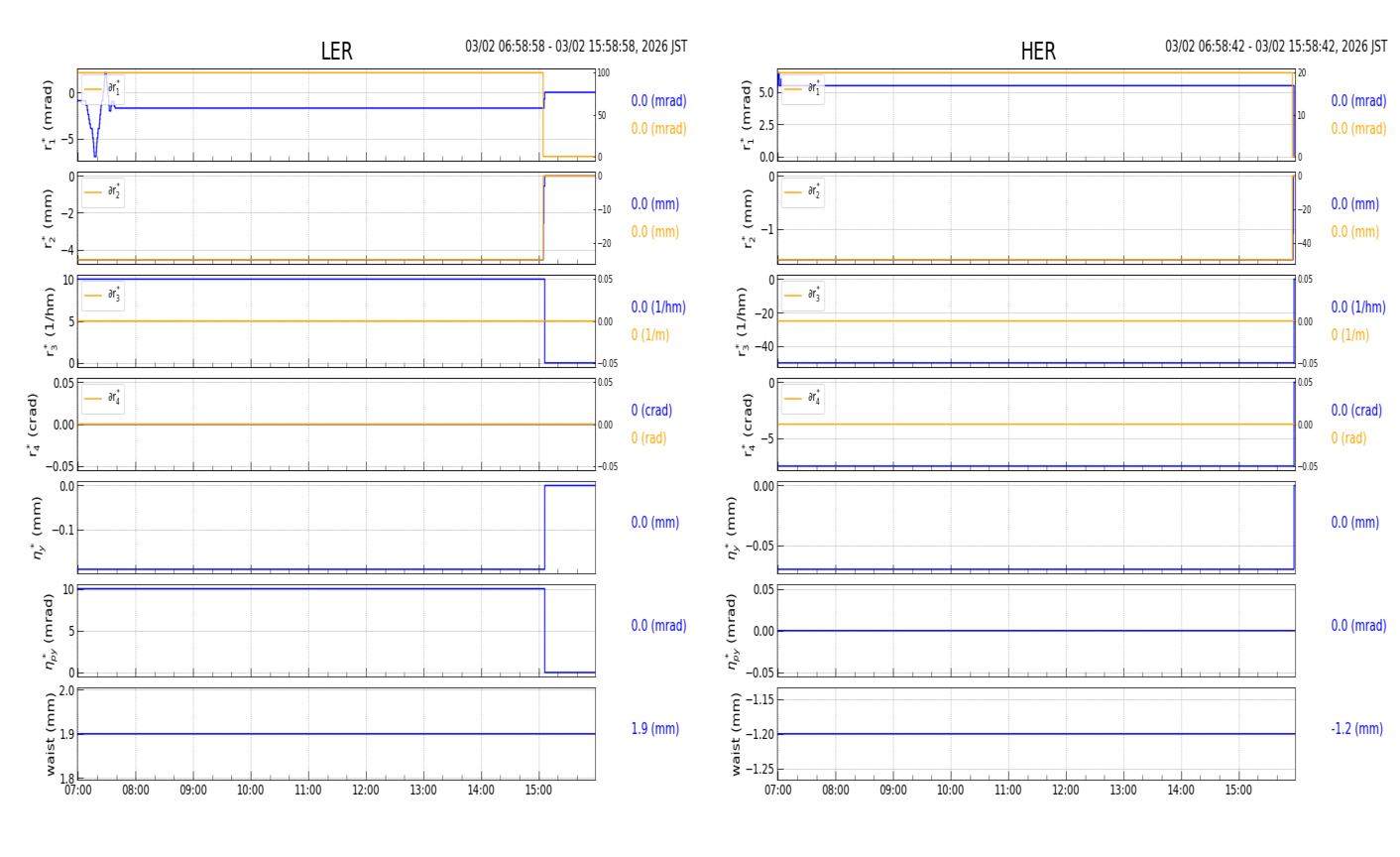Screen dimensions: 1400x857
Task: Click the ∂r1* legend entry in LER
Action: point(102,88)
